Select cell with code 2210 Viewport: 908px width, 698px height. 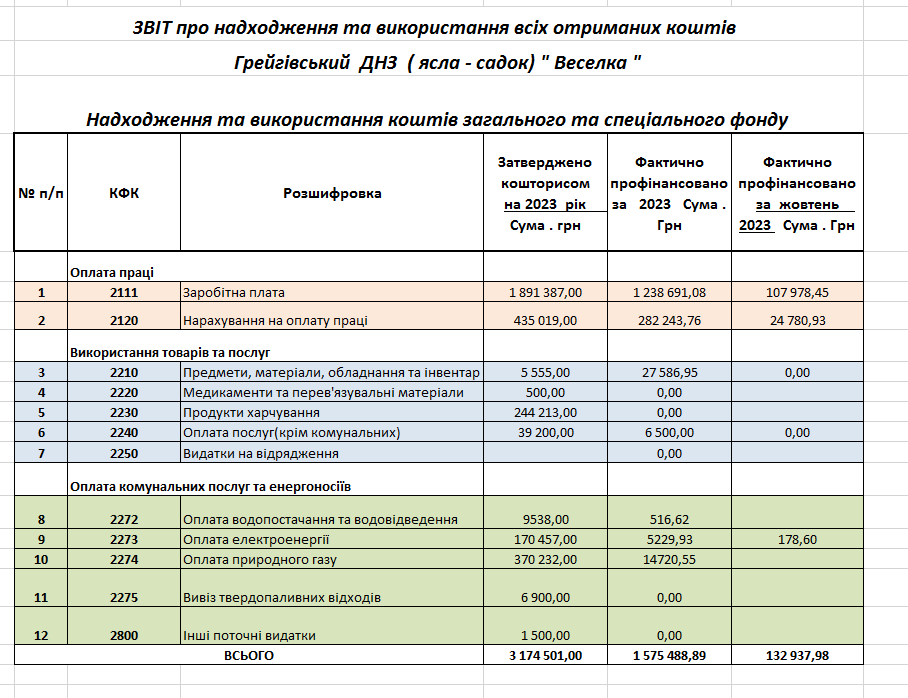[124, 372]
